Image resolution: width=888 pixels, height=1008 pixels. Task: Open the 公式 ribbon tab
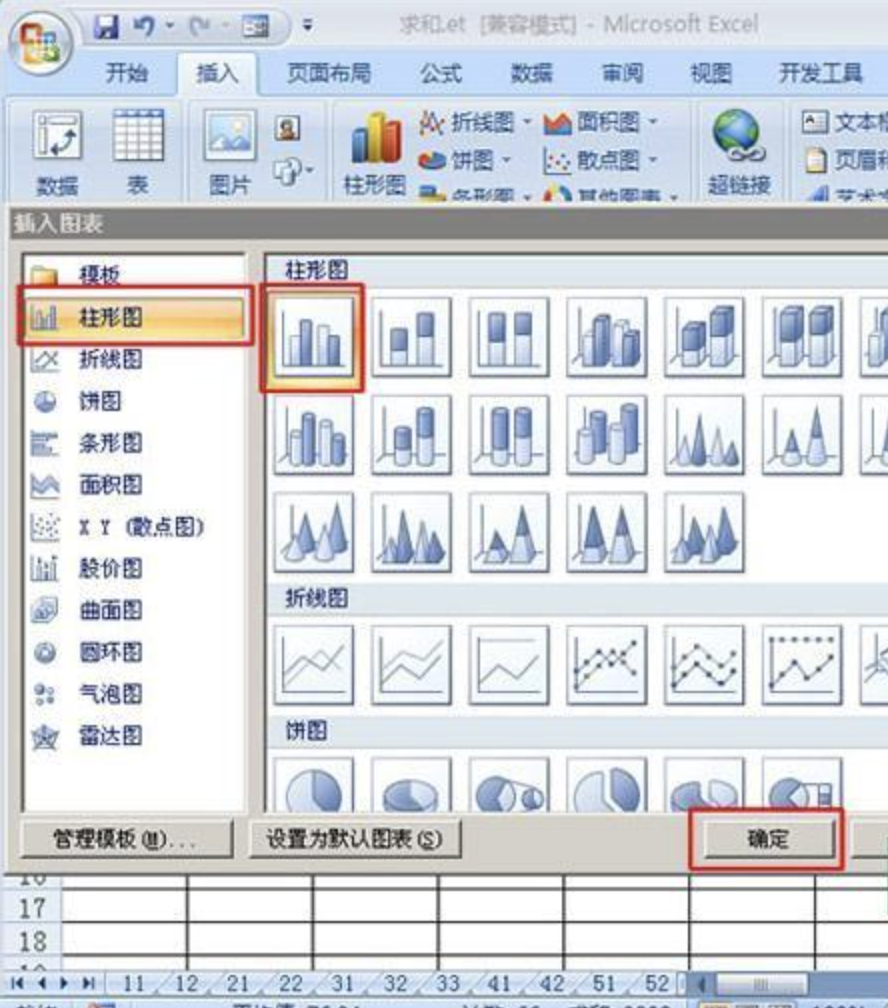440,73
